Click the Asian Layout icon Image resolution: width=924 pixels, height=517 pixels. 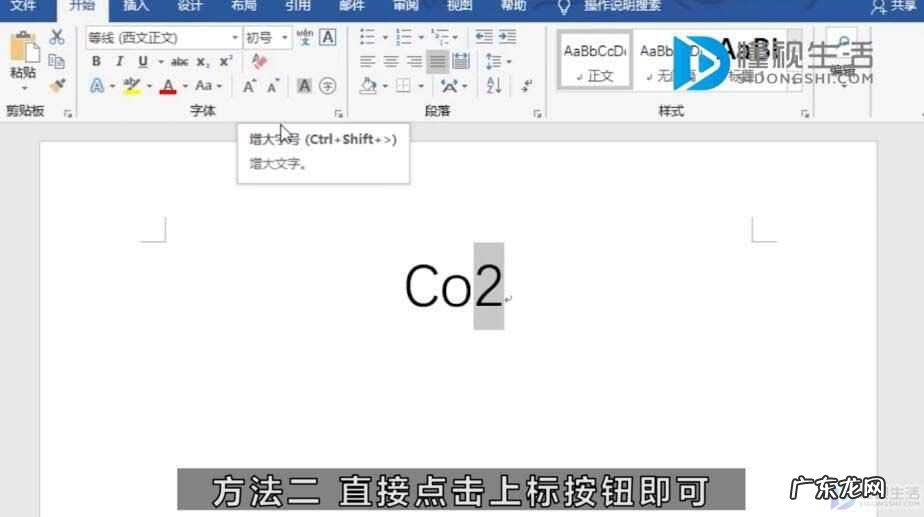(x=449, y=86)
